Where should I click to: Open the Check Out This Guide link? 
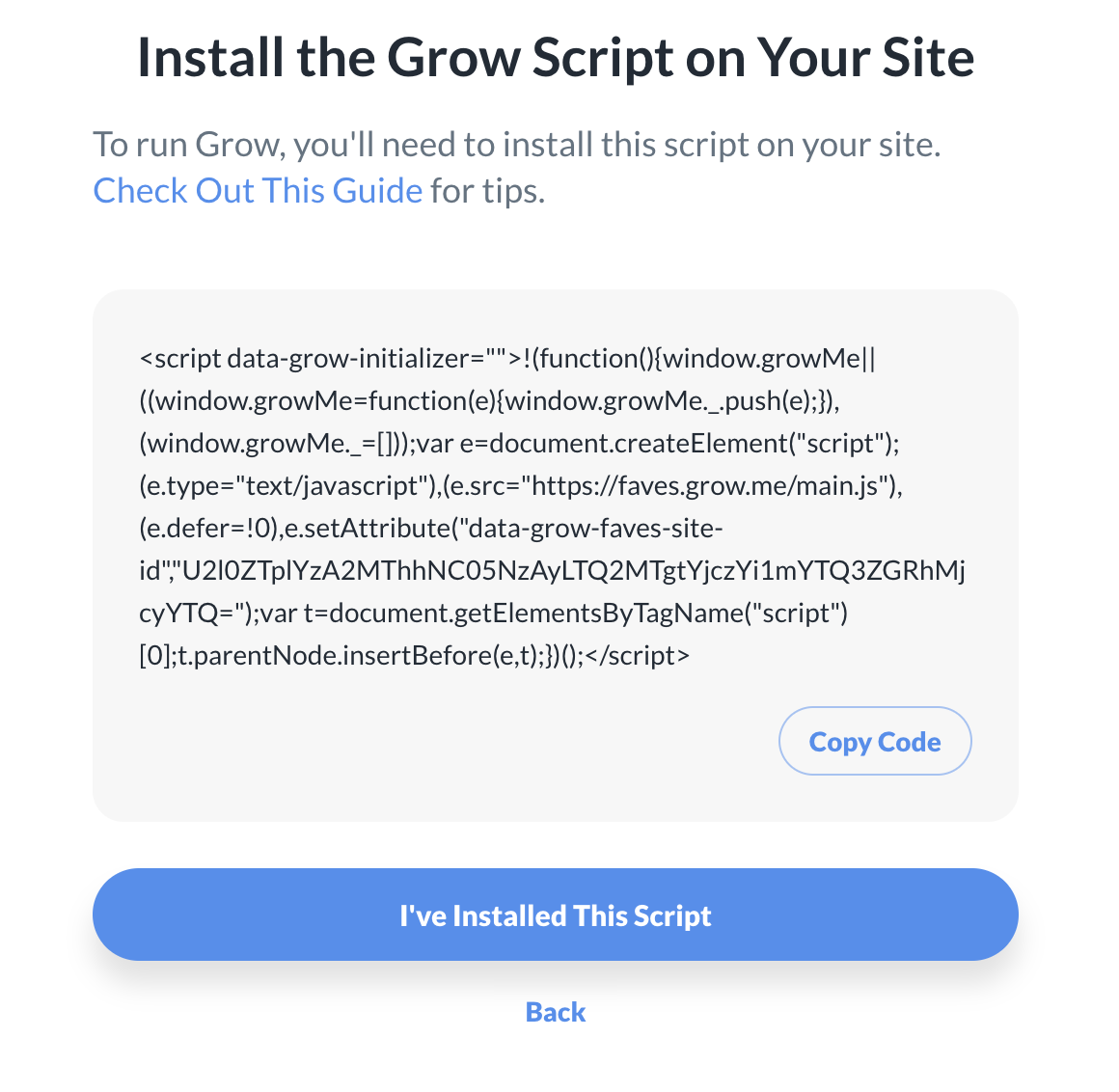(x=258, y=191)
